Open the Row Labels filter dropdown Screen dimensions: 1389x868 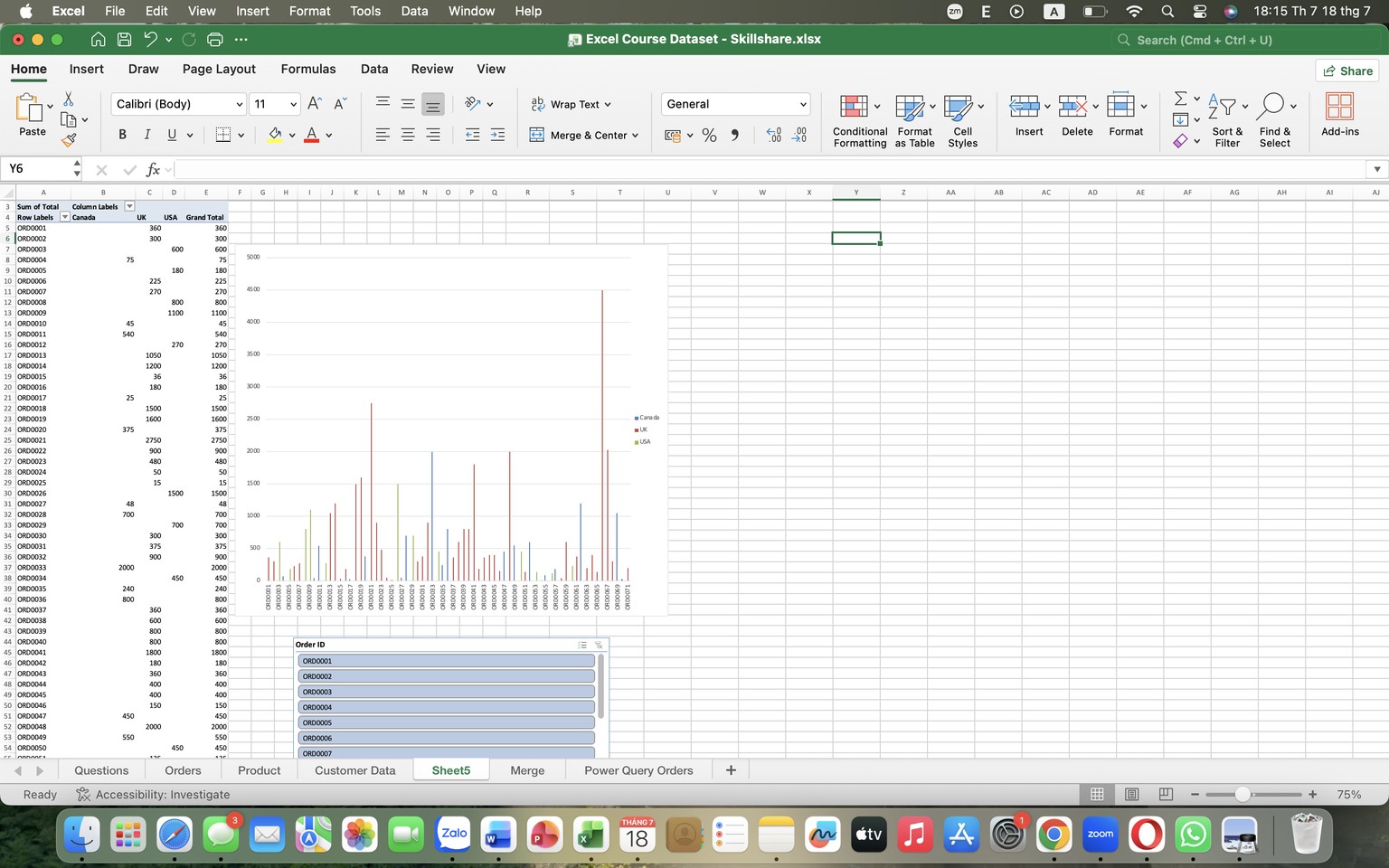[x=64, y=217]
